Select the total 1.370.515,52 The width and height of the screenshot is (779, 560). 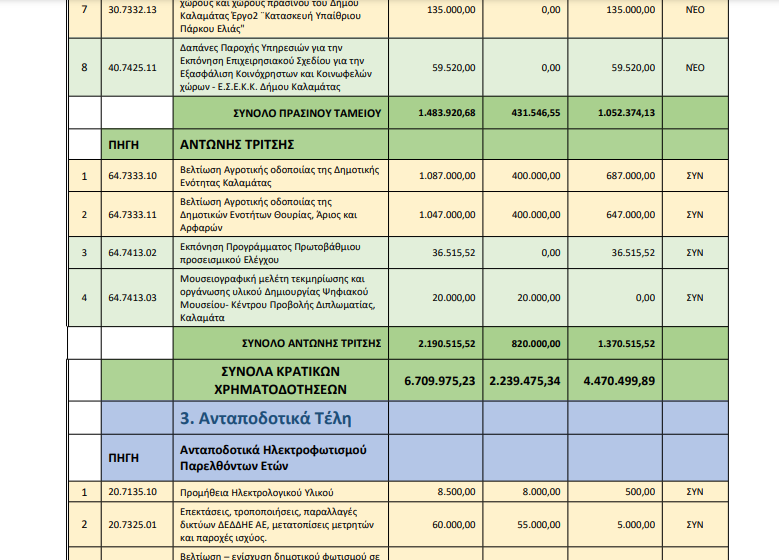coord(626,343)
